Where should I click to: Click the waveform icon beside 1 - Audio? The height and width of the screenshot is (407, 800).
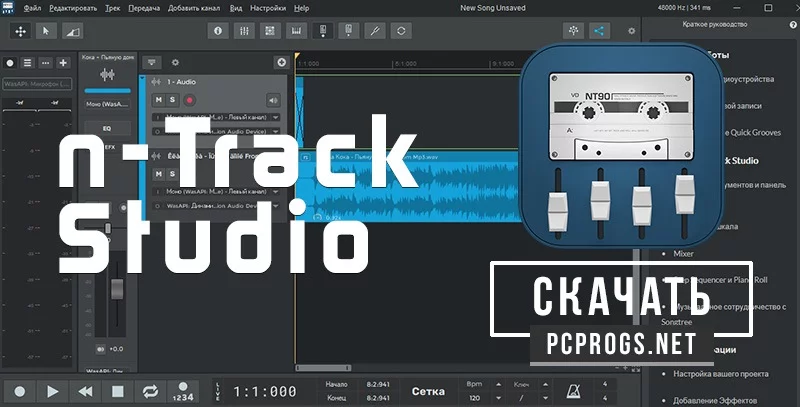pyautogui.click(x=157, y=82)
